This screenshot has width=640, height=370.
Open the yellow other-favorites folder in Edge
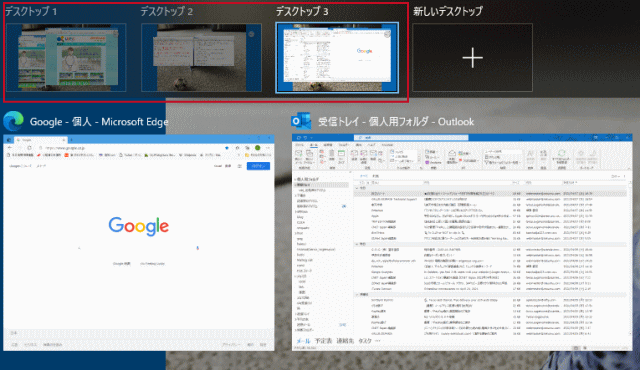coord(259,155)
